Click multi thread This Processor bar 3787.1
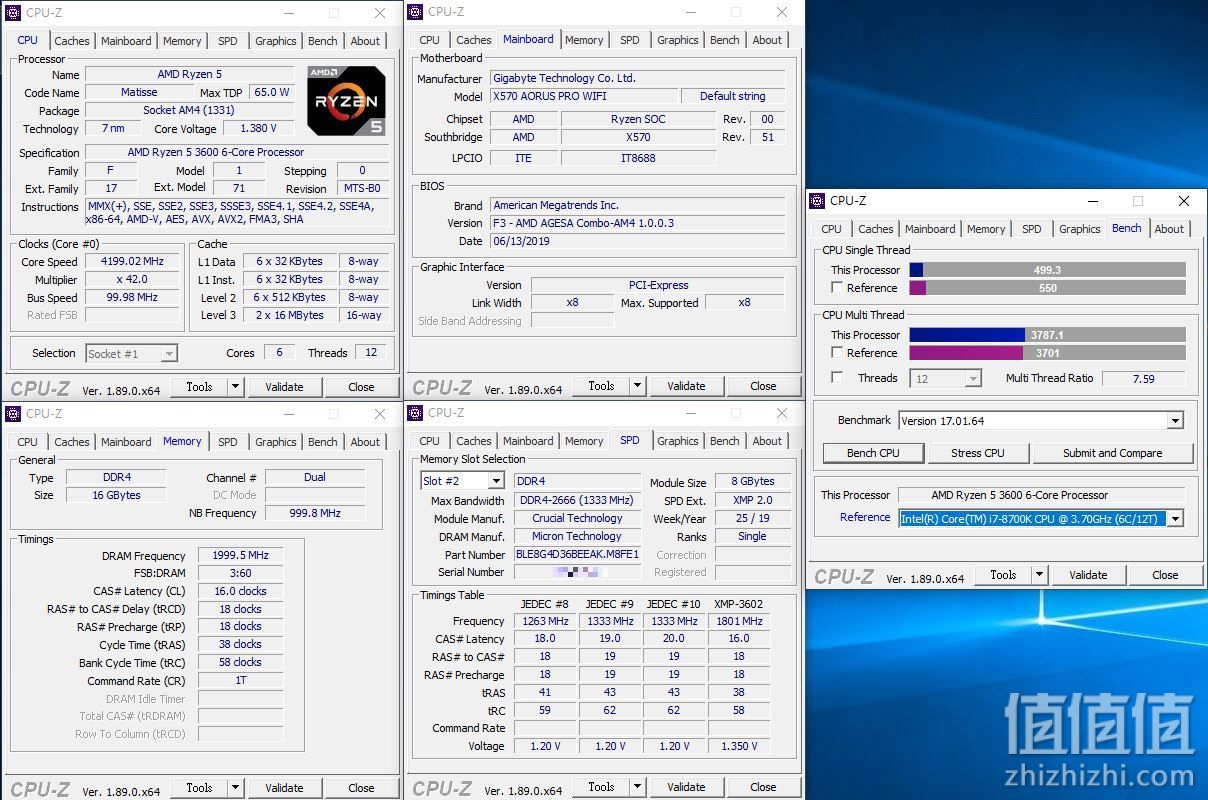1208x800 pixels. click(x=1047, y=335)
